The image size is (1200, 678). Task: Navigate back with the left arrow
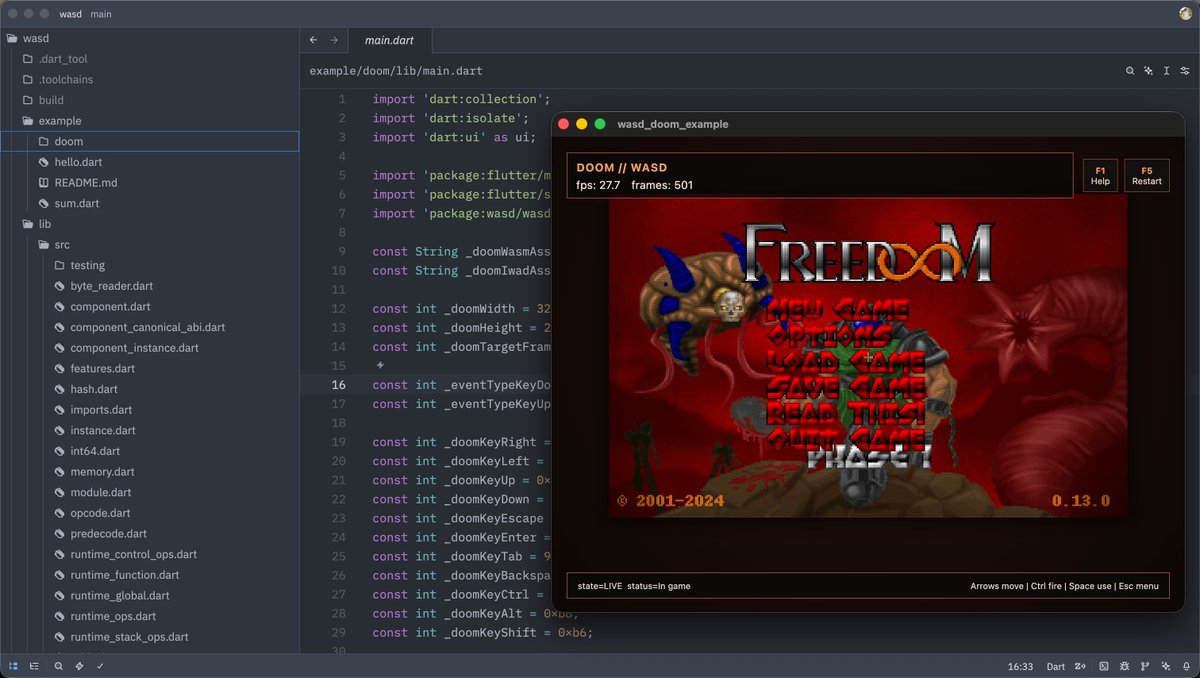coord(313,40)
